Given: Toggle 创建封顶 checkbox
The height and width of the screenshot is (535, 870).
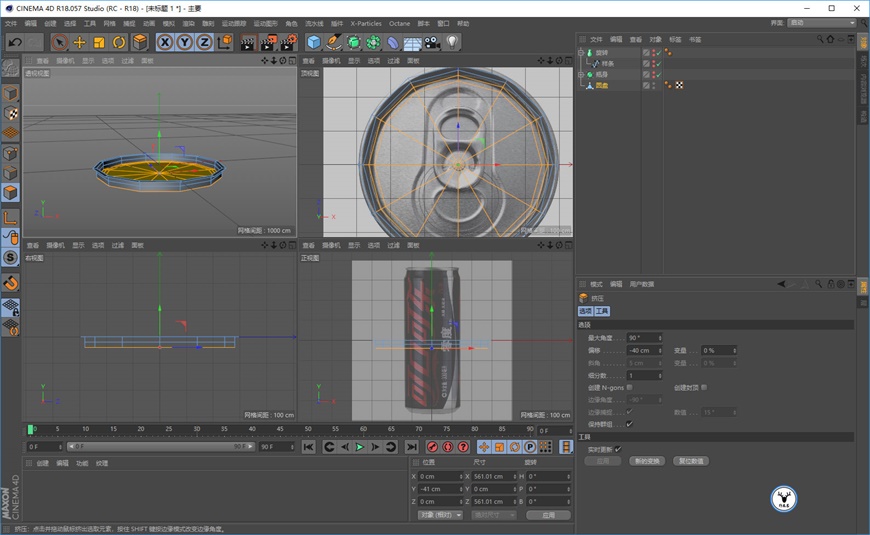Looking at the screenshot, I should (x=704, y=387).
